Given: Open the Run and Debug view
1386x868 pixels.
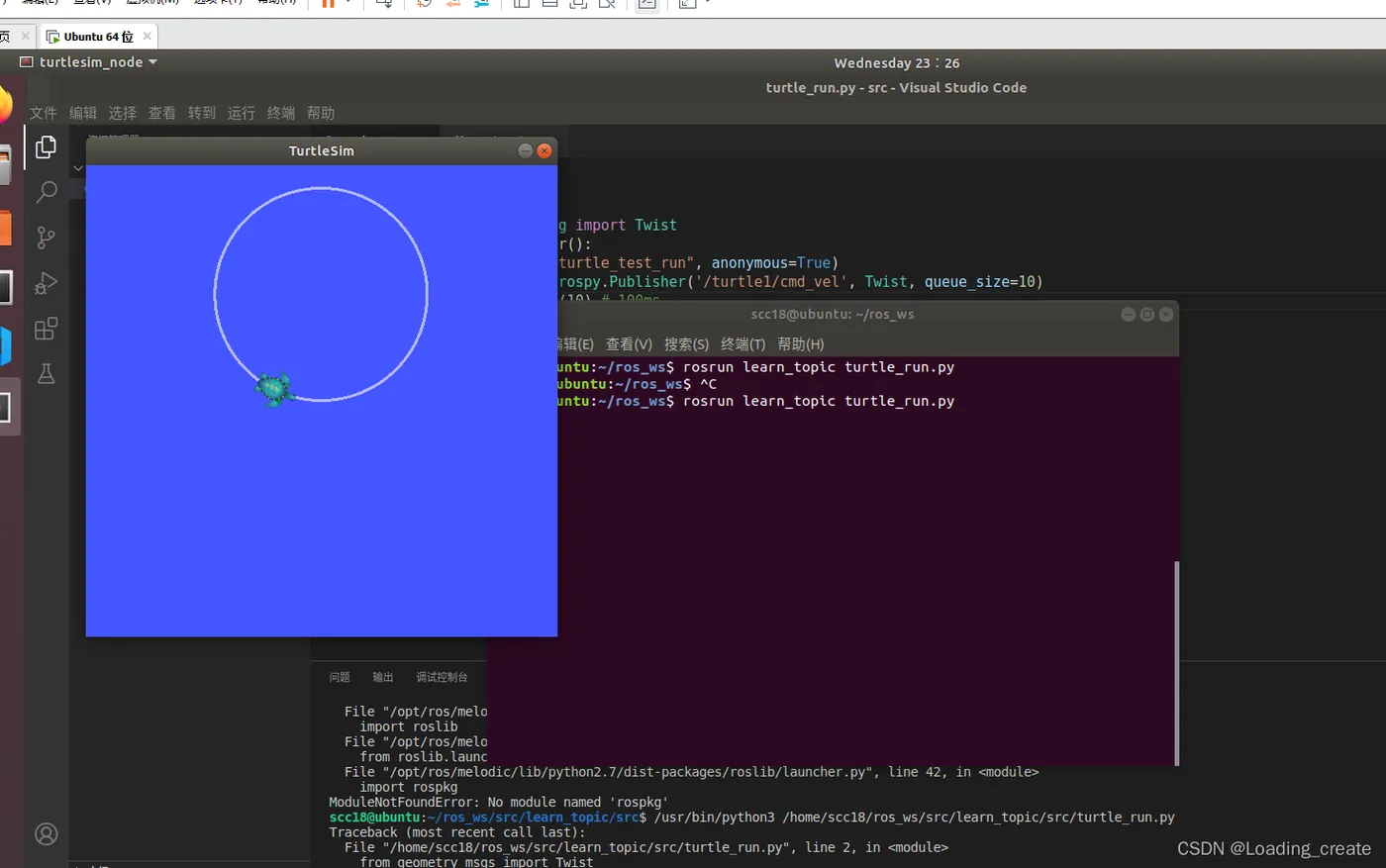Looking at the screenshot, I should 46,283.
